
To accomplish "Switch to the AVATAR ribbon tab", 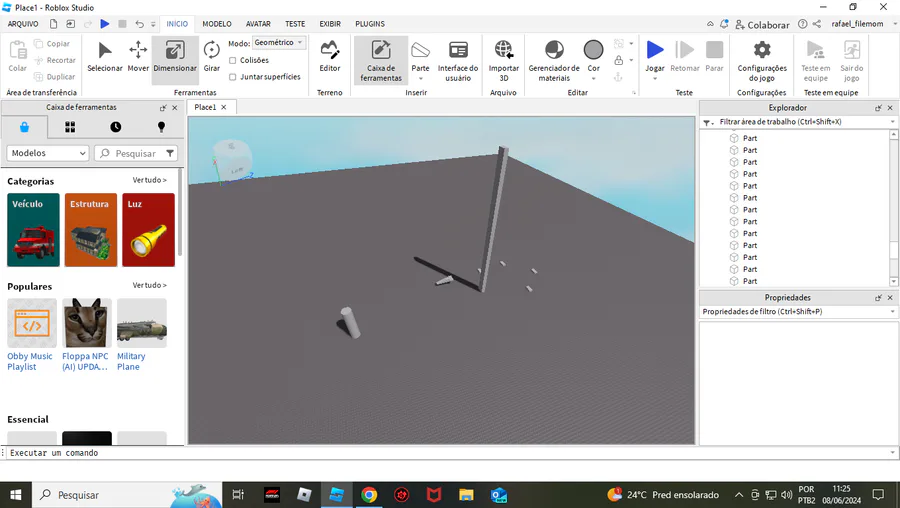I will [258, 24].
